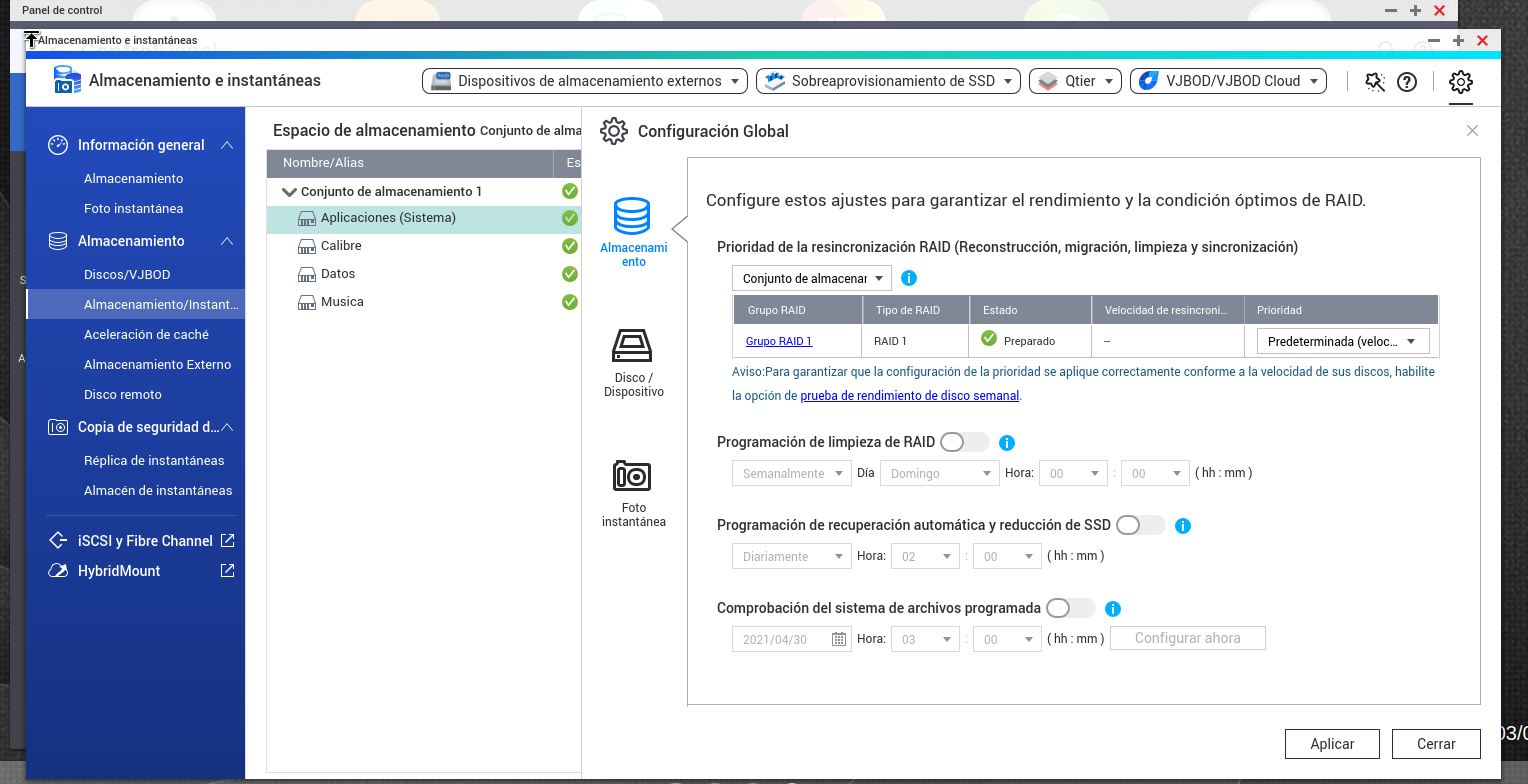Viewport: 1528px width, 784px height.
Task: Click the help question mark icon
Action: (x=1407, y=82)
